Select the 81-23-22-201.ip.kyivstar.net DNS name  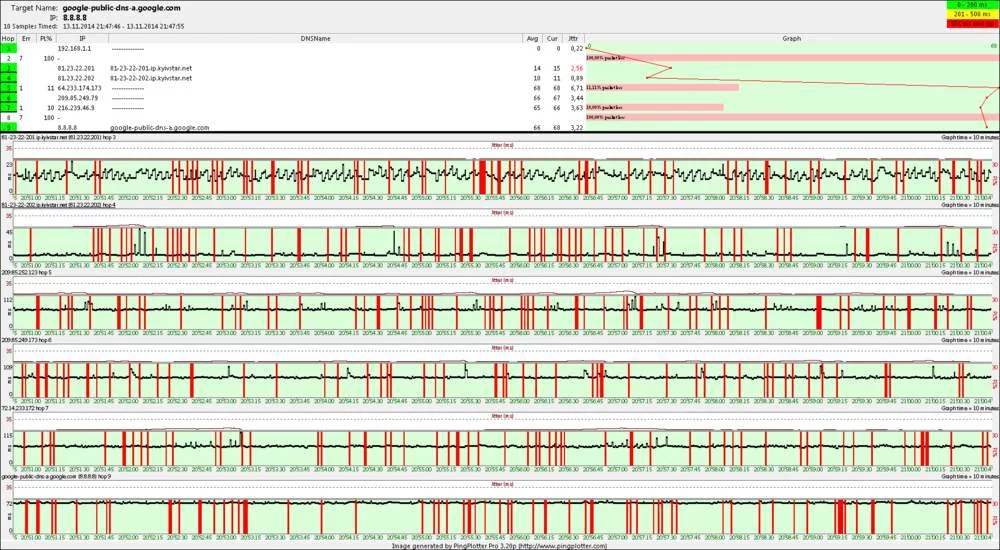150,68
